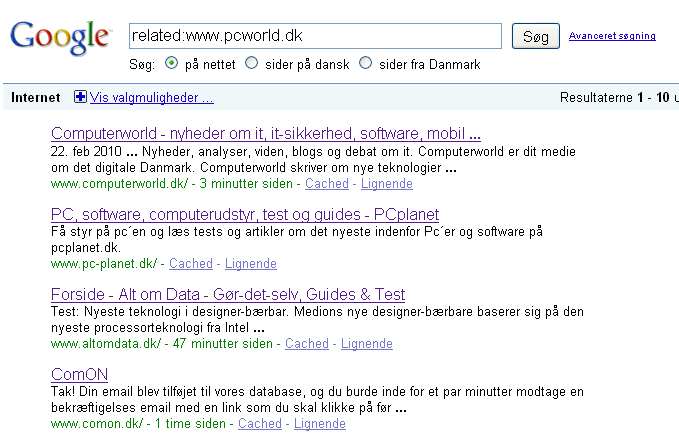
Task: Expand "Vis valgmuligheder" options panel
Action: point(151,98)
